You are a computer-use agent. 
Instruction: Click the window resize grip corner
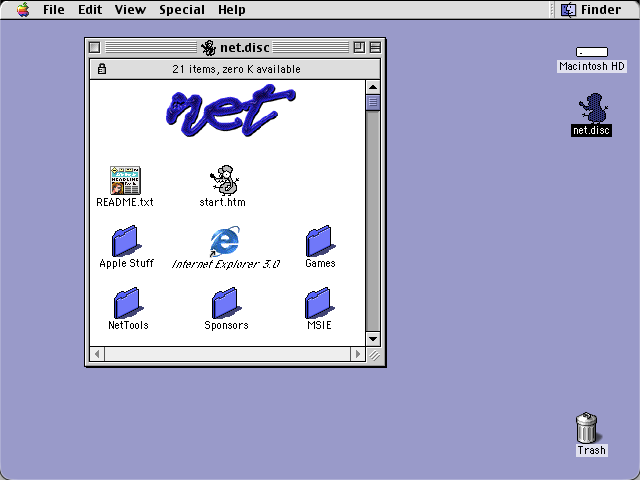pos(373,354)
